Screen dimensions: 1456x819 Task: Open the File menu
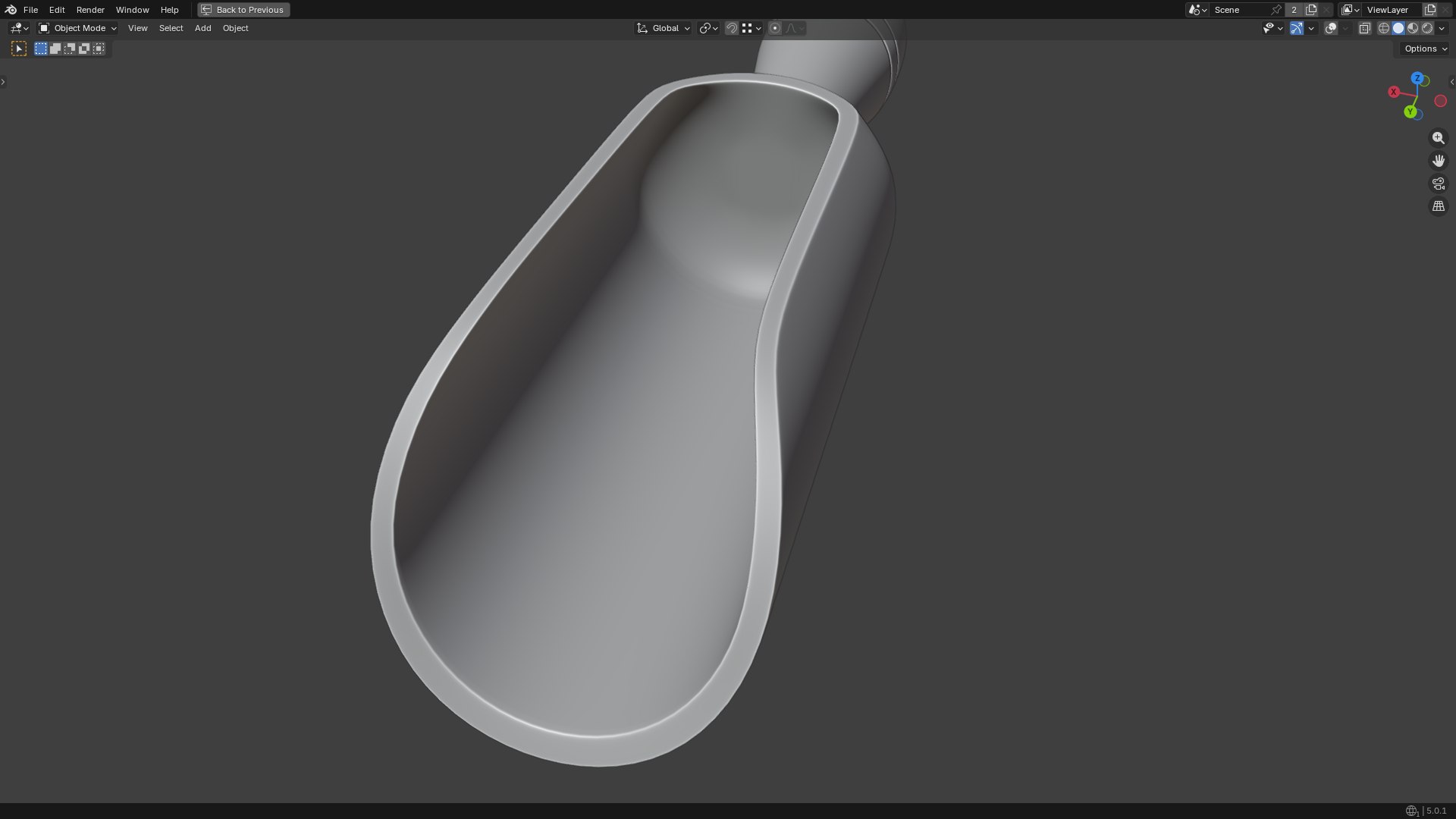(30, 10)
